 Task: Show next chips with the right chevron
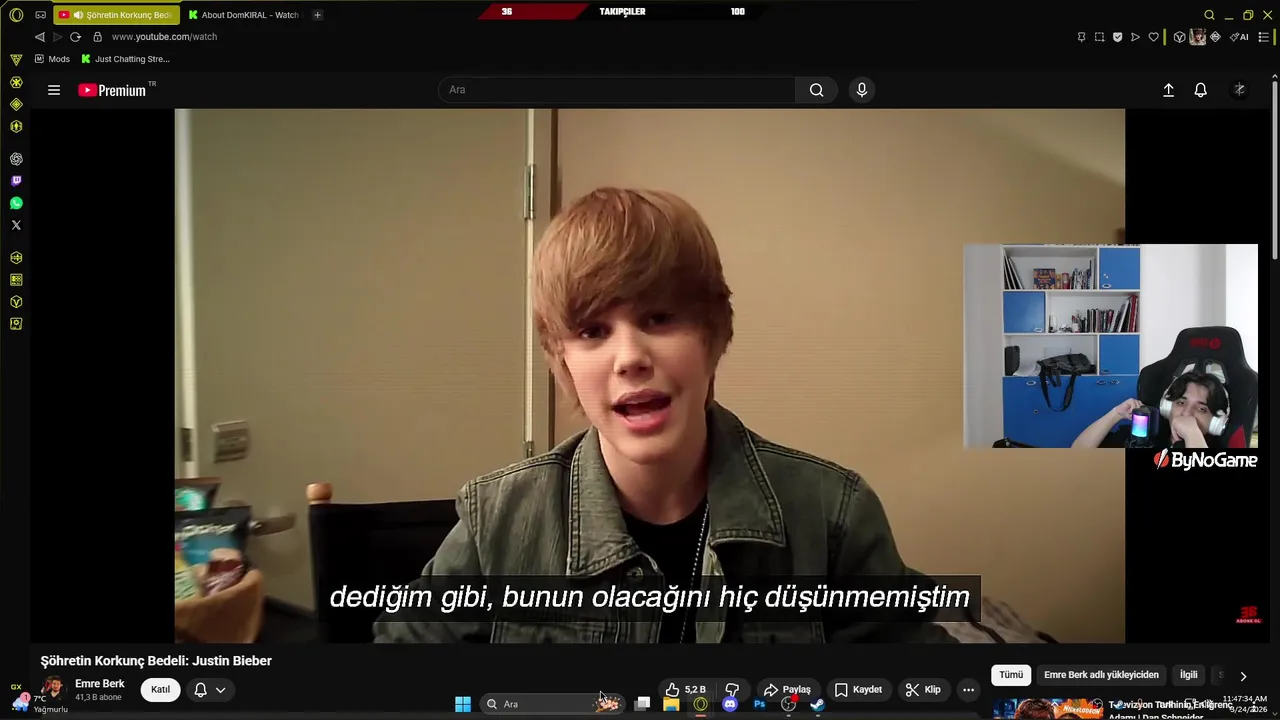1243,676
